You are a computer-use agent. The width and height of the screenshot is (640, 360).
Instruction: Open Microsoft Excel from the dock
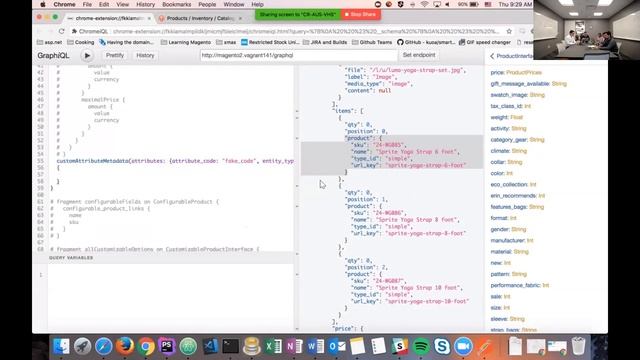[x=273, y=346]
